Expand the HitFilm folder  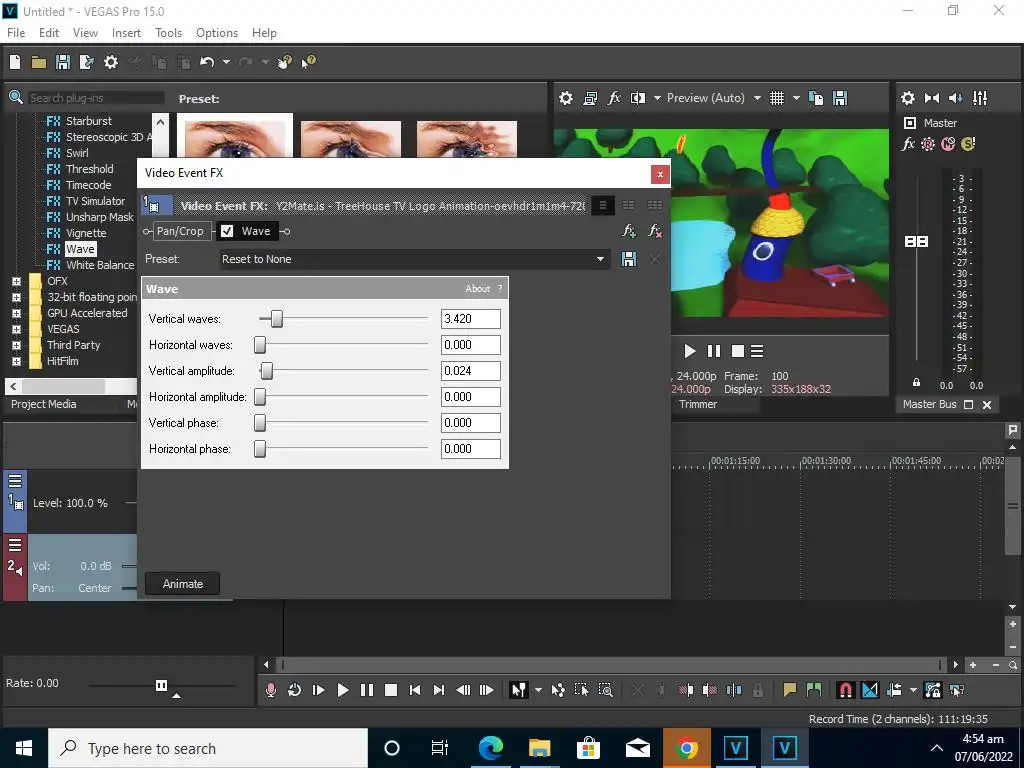tap(16, 361)
